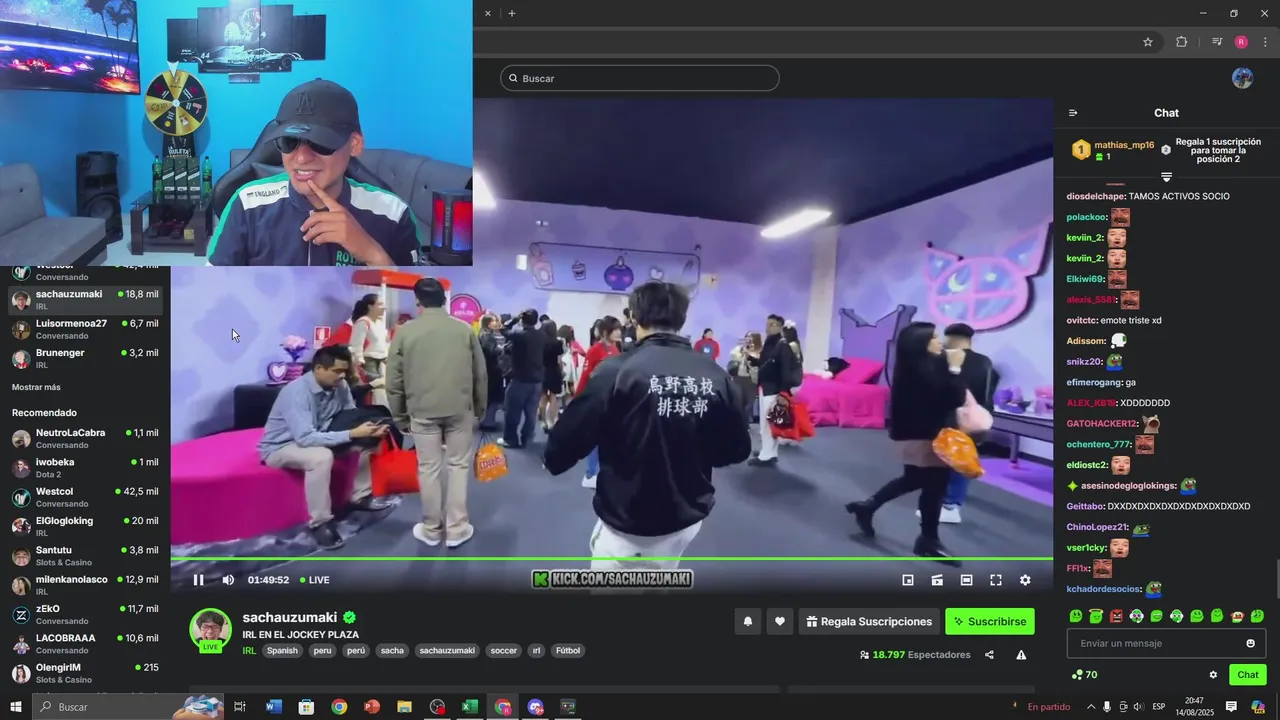
Task: Click mathias_mp16 top gifter name
Action: (1124, 145)
